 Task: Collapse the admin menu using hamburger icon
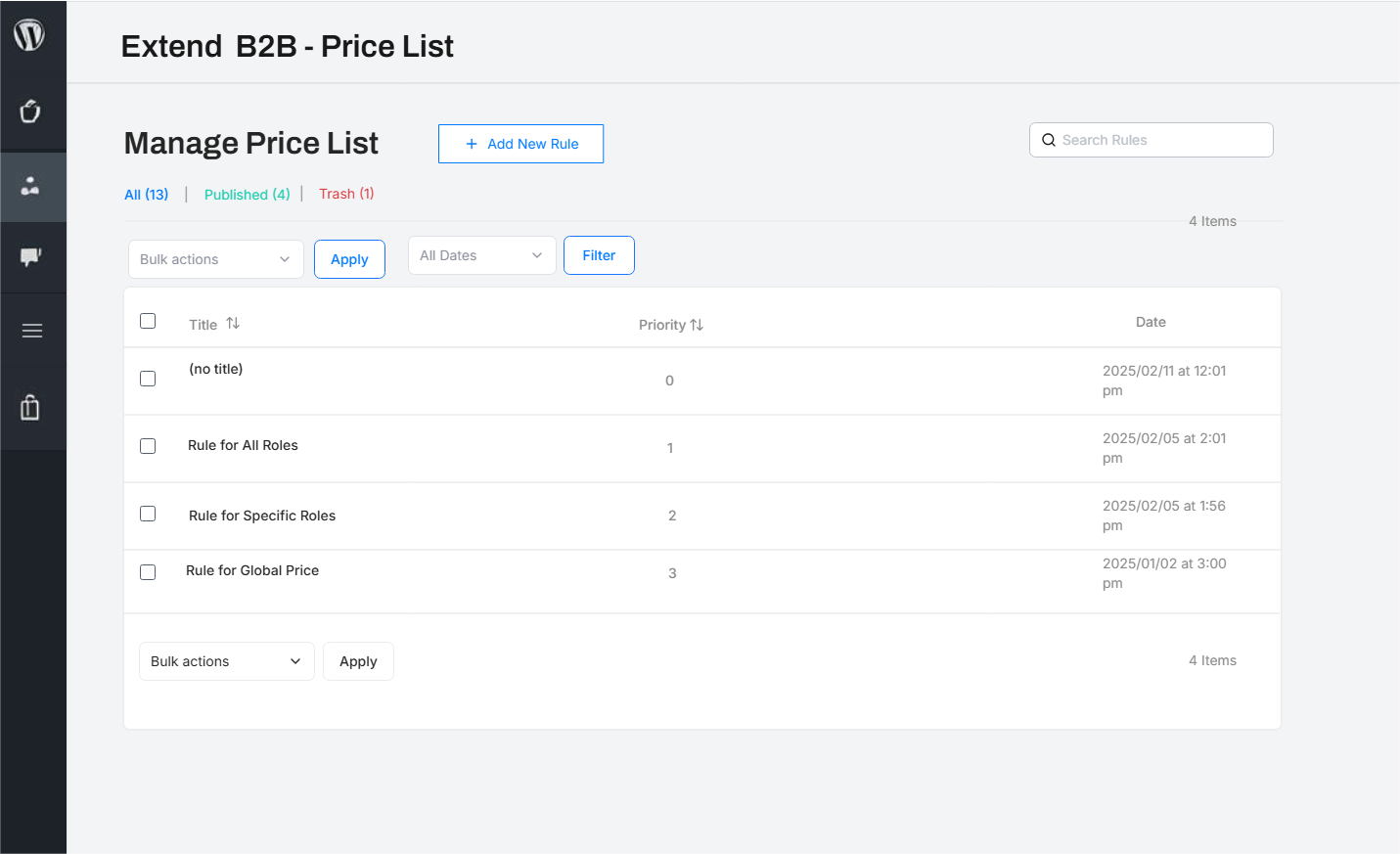click(x=32, y=331)
